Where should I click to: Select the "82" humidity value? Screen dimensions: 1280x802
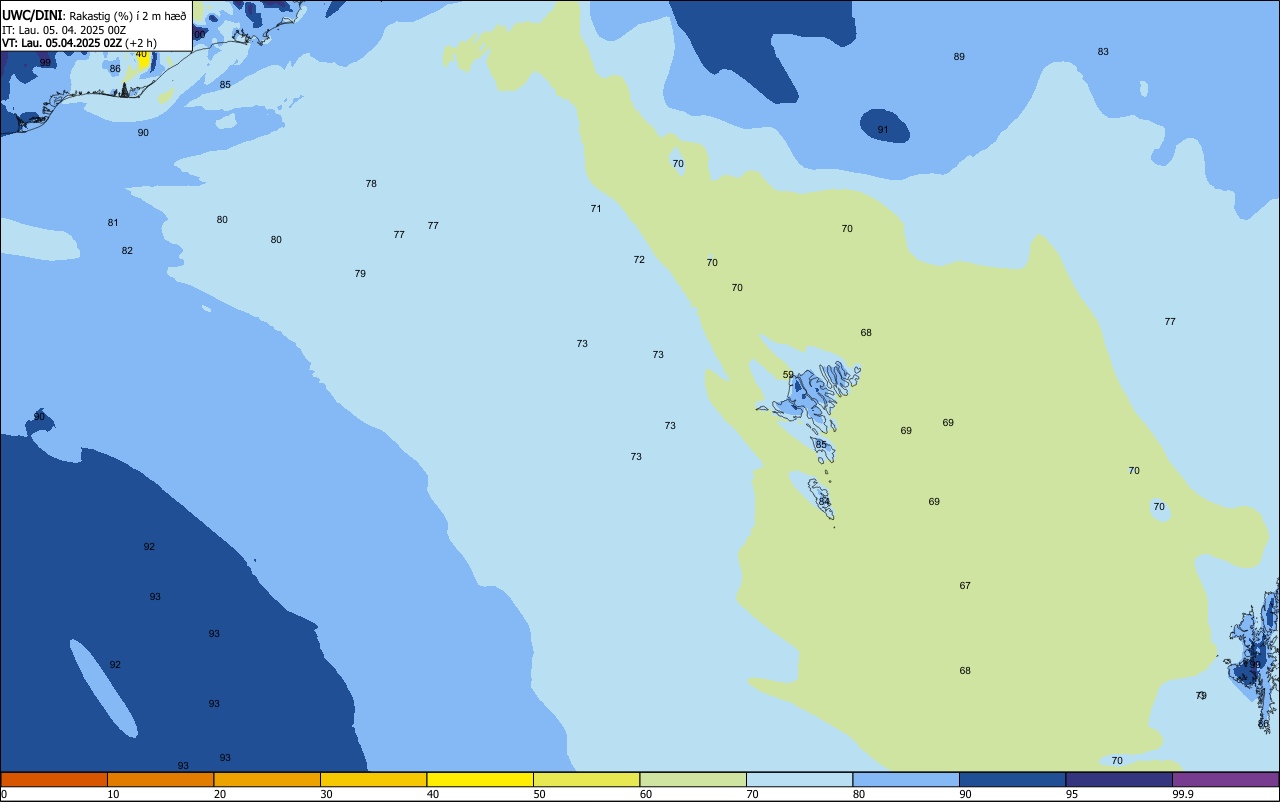tap(127, 251)
